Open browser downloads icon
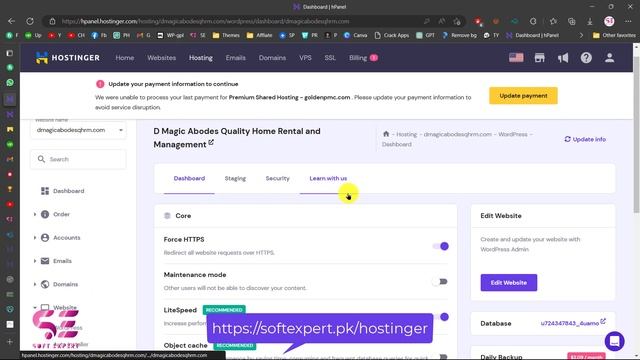The width and height of the screenshot is (640, 360). [590, 21]
